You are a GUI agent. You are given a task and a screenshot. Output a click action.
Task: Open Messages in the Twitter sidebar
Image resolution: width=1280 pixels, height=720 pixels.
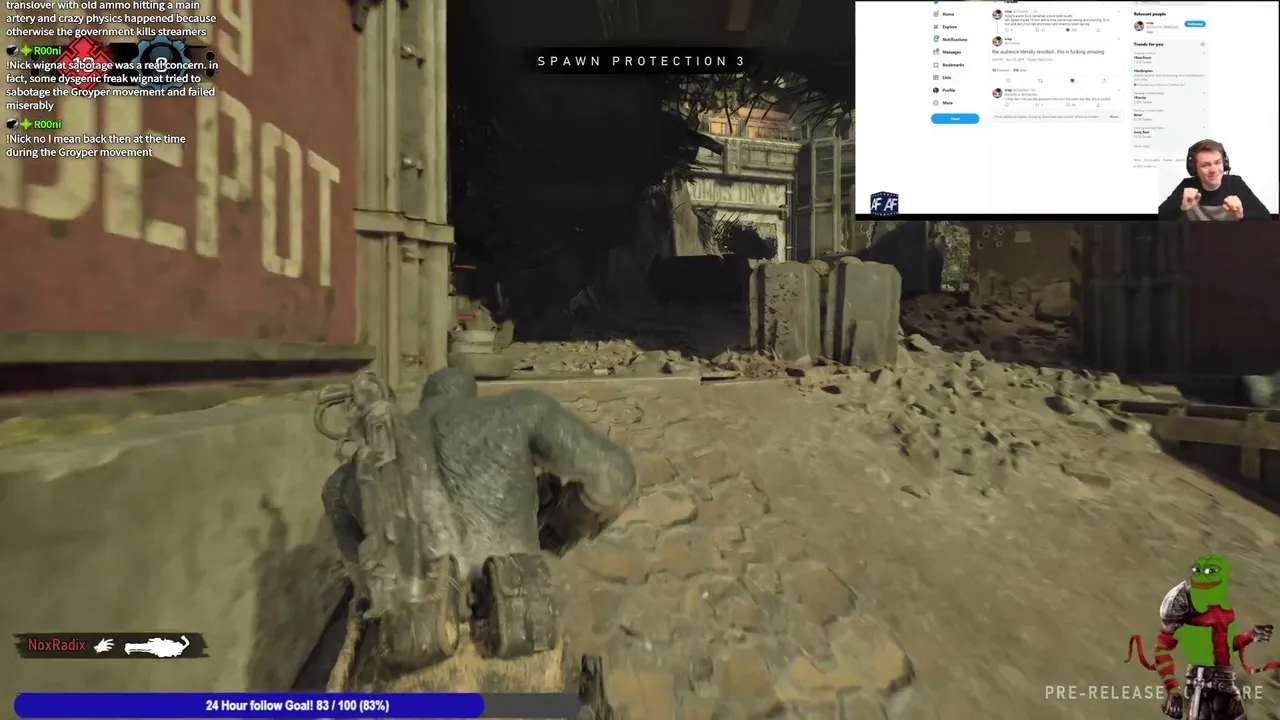tap(947, 52)
